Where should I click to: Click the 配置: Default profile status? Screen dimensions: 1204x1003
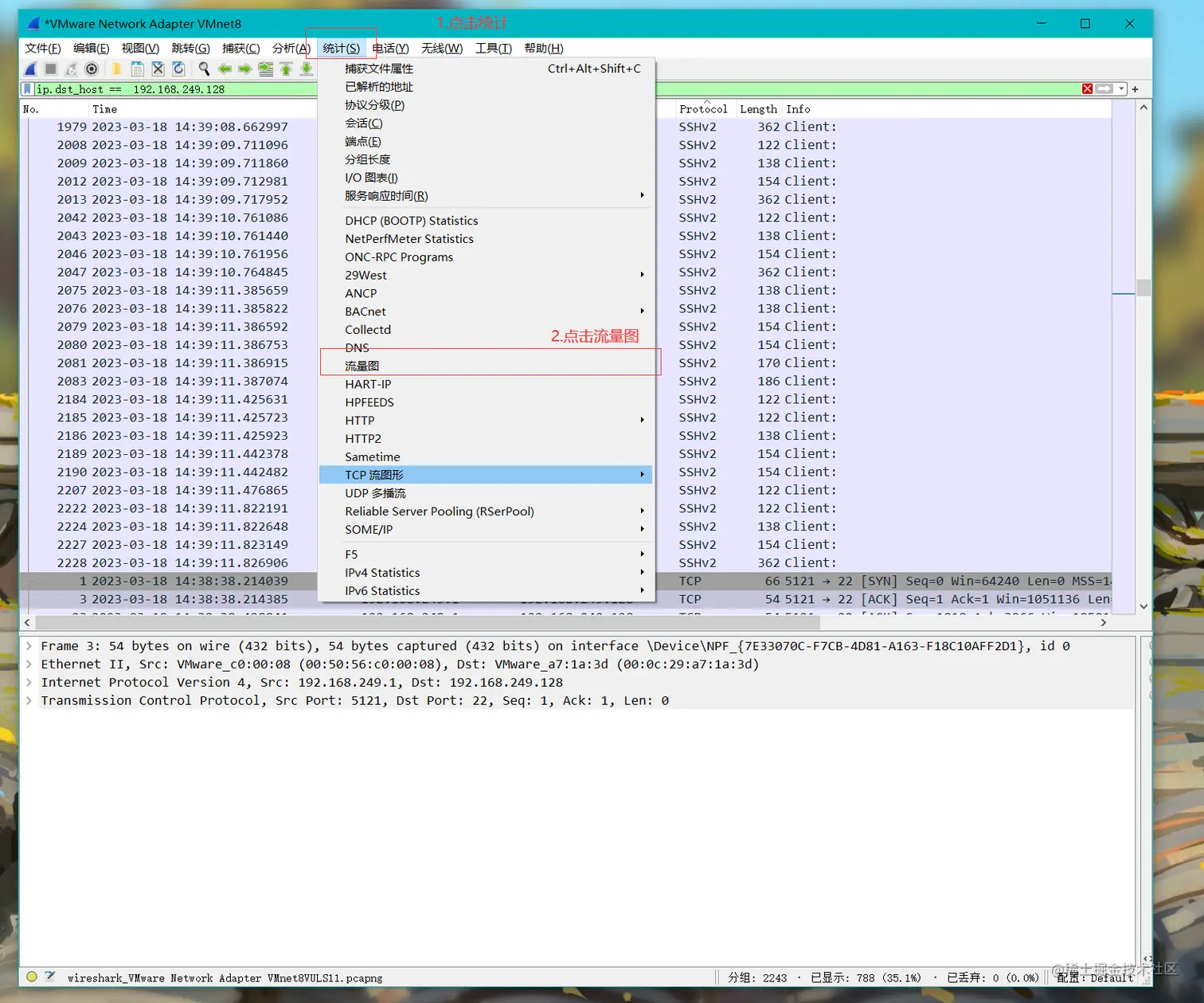1095,978
